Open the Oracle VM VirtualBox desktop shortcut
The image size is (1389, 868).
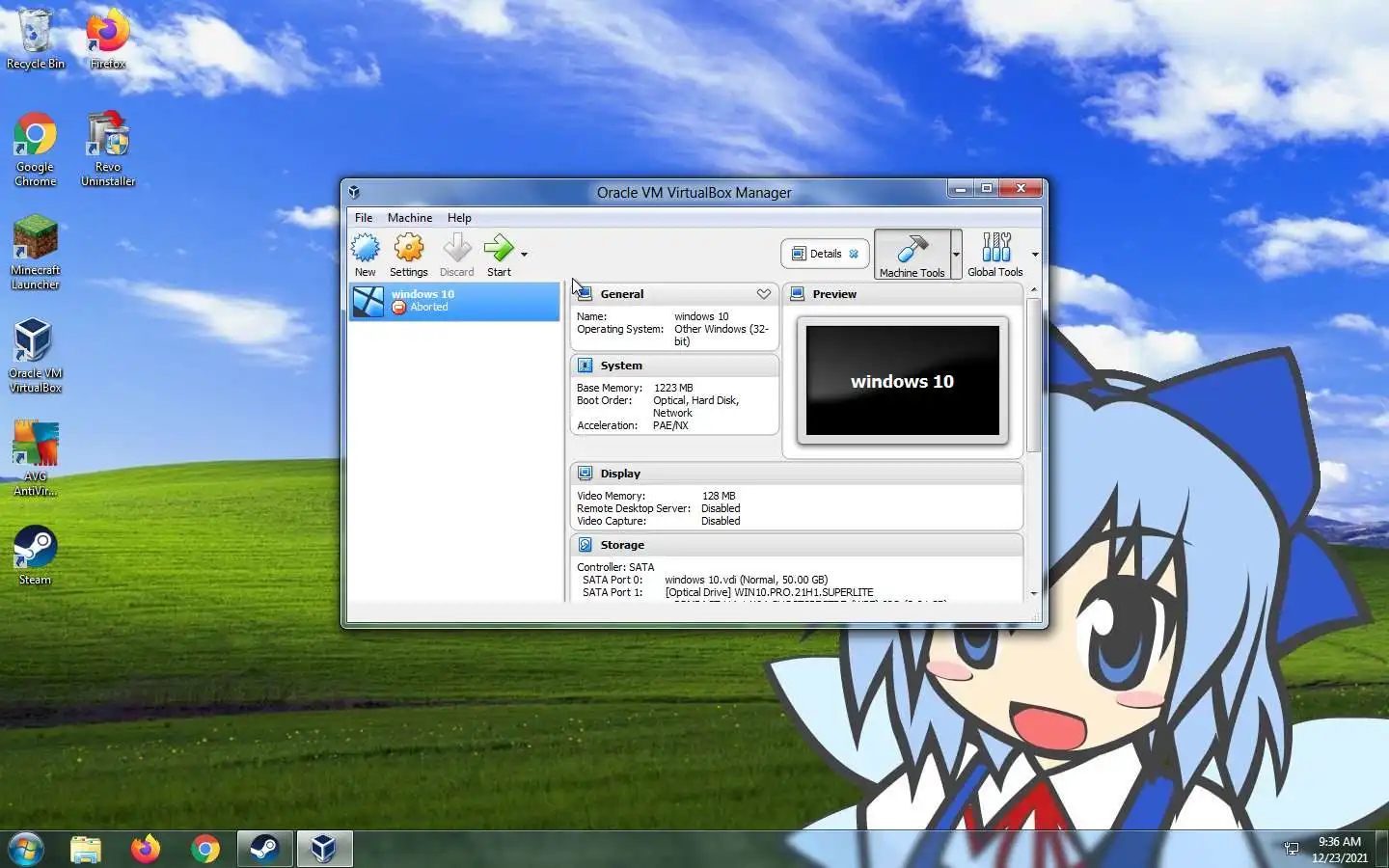tap(36, 356)
